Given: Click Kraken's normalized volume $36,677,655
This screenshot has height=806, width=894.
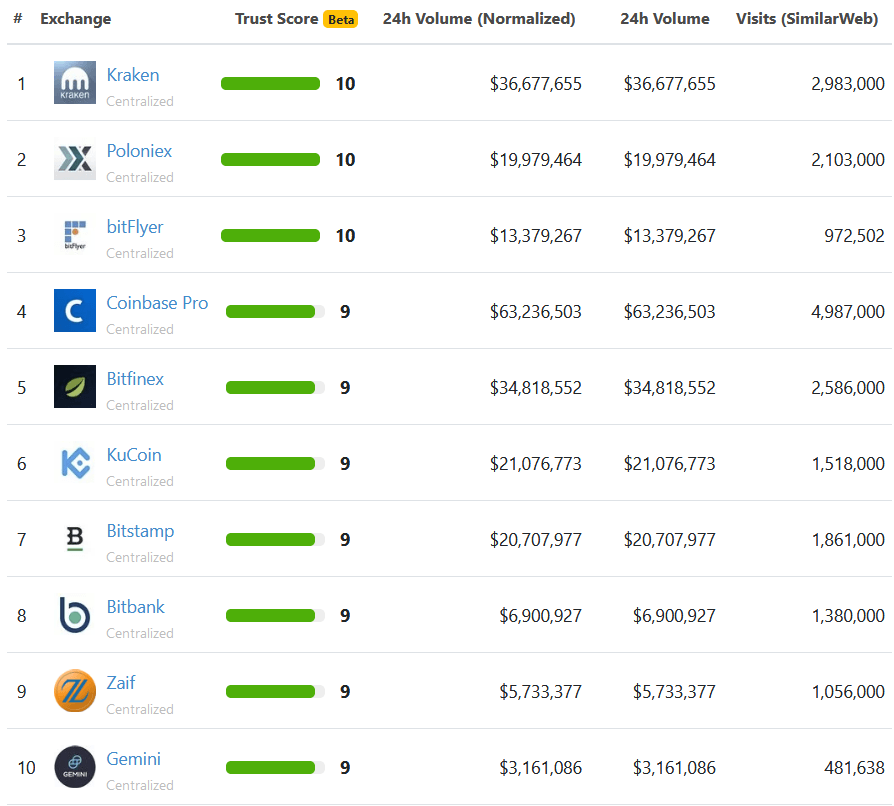Looking at the screenshot, I should 536,84.
